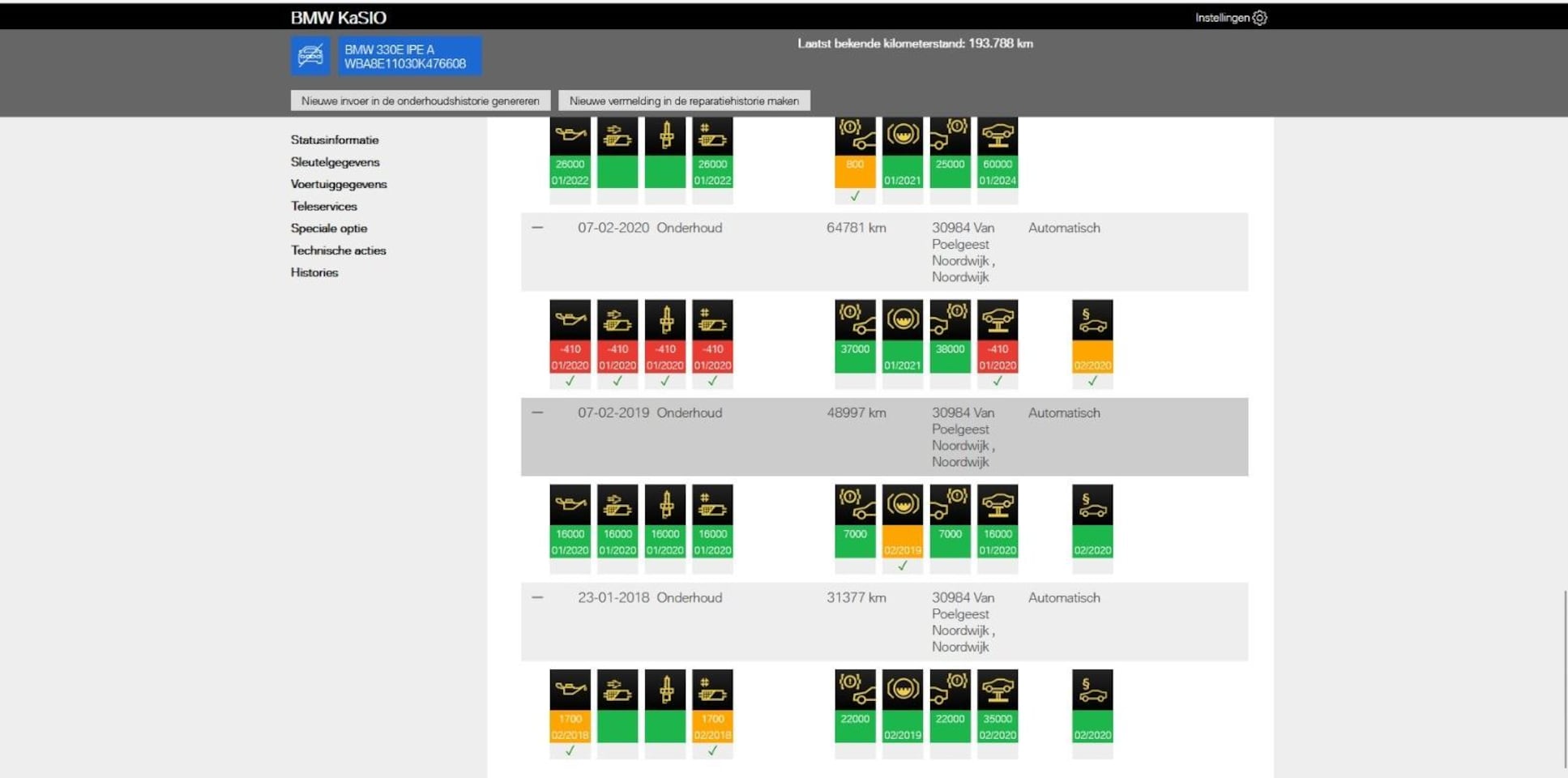The image size is (1568, 778).
Task: Click the BMW KaSIO title
Action: (339, 18)
